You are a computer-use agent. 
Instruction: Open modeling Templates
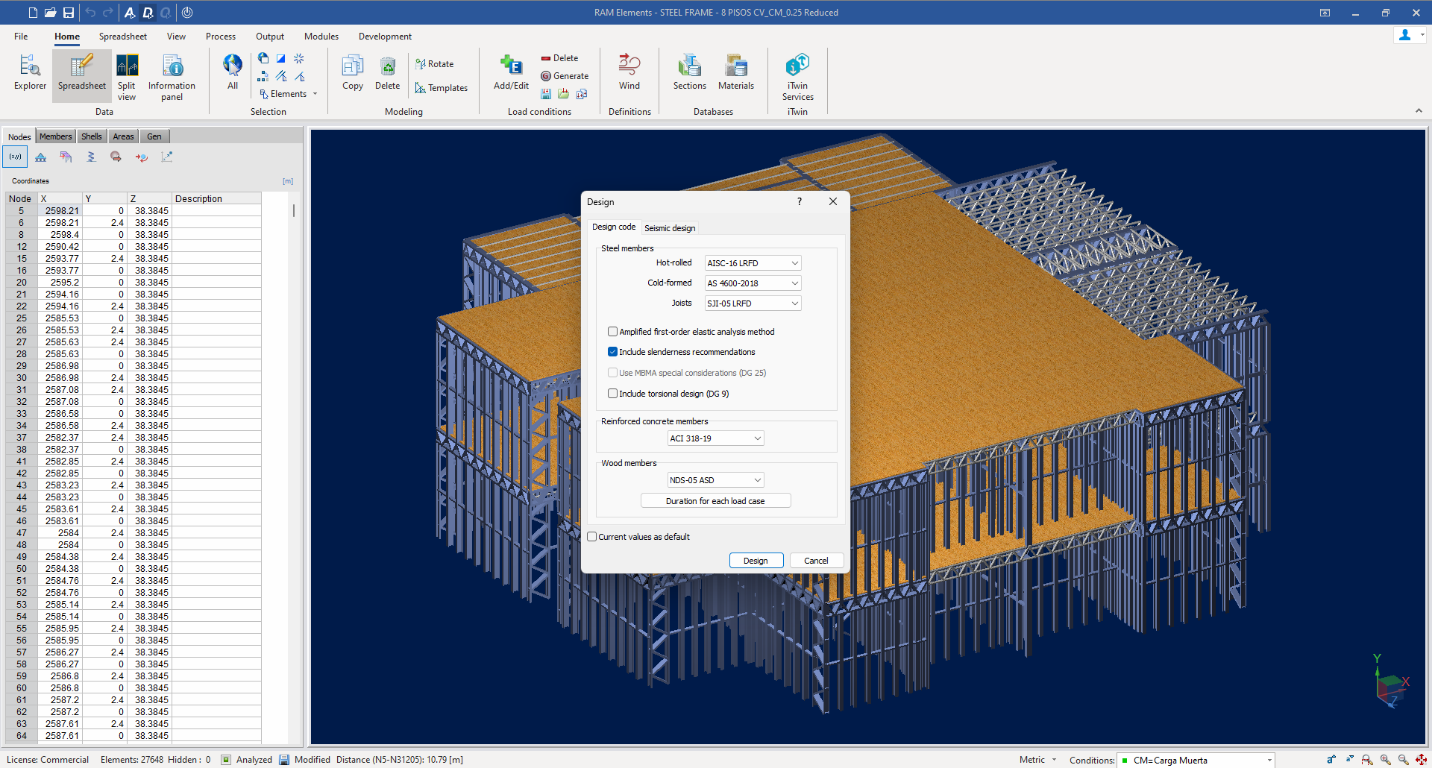(x=441, y=88)
